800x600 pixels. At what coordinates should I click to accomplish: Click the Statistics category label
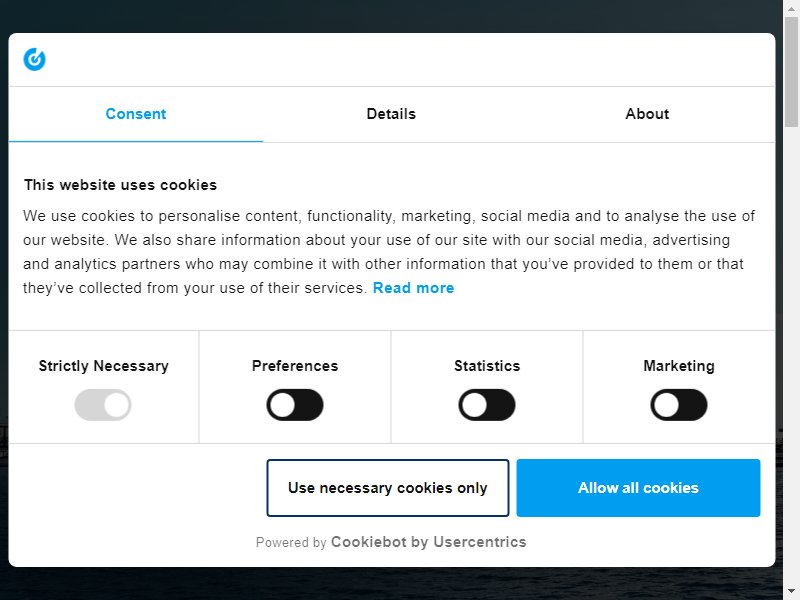point(487,366)
